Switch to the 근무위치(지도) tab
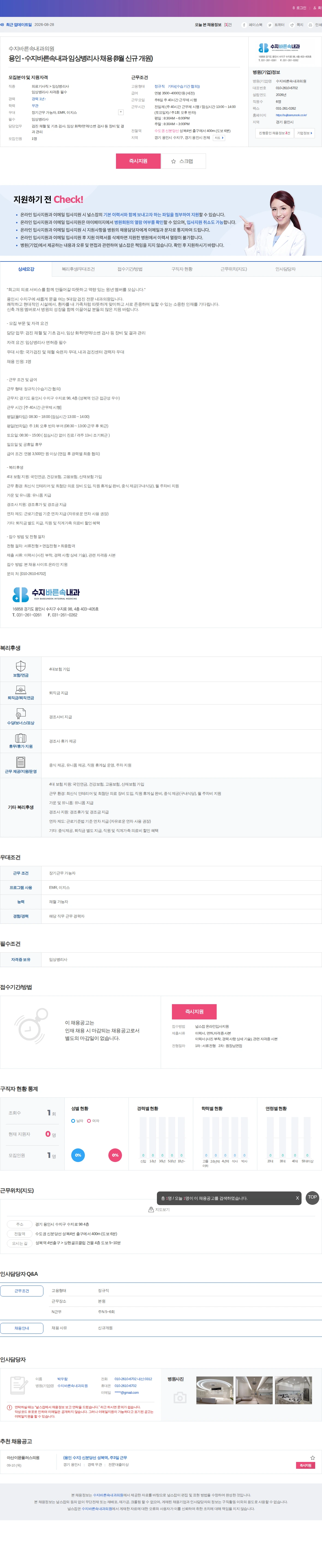Screen dimensions: 322x1568 point(234,269)
